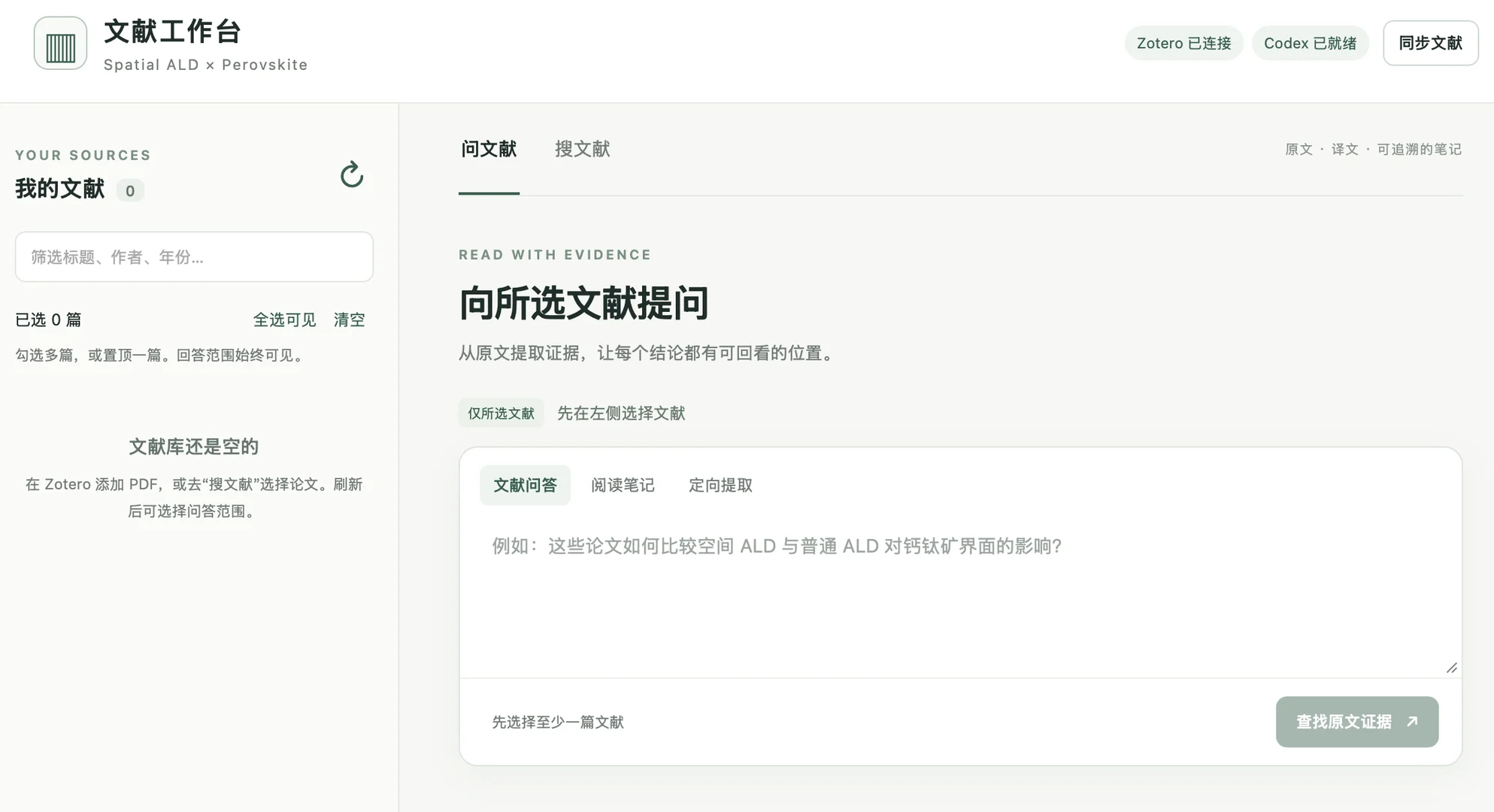Click 清空 to clear selection
The height and width of the screenshot is (812, 1494).
pyautogui.click(x=349, y=320)
